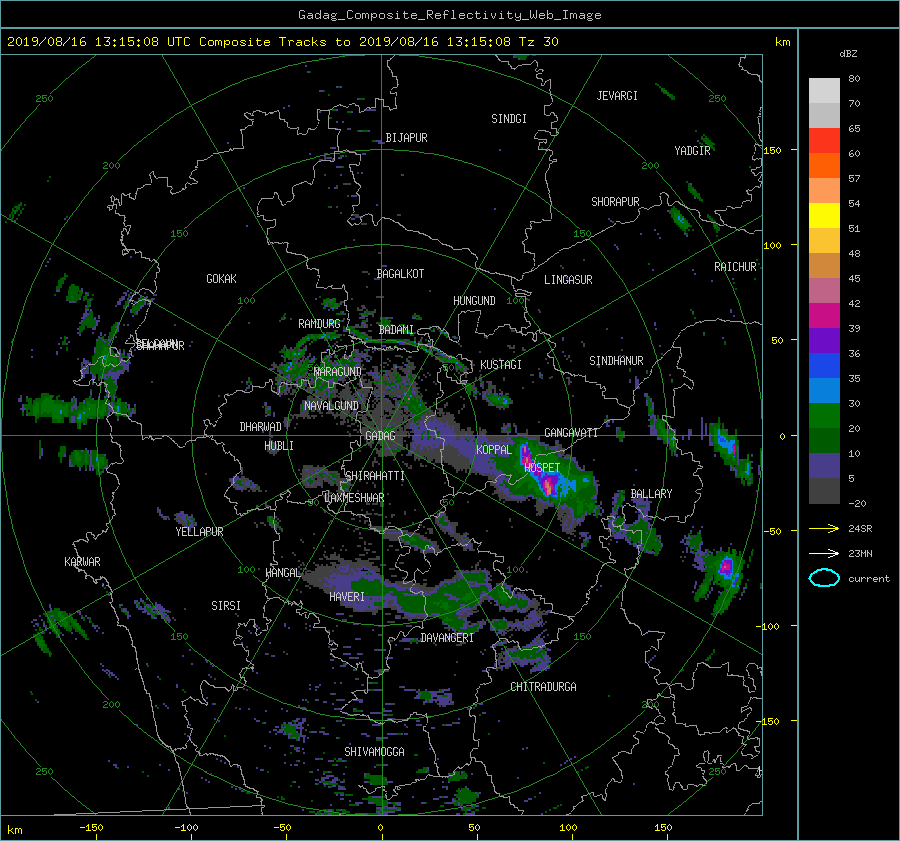This screenshot has width=900, height=841.
Task: Click the SINDGI city label
Action: click(x=509, y=119)
